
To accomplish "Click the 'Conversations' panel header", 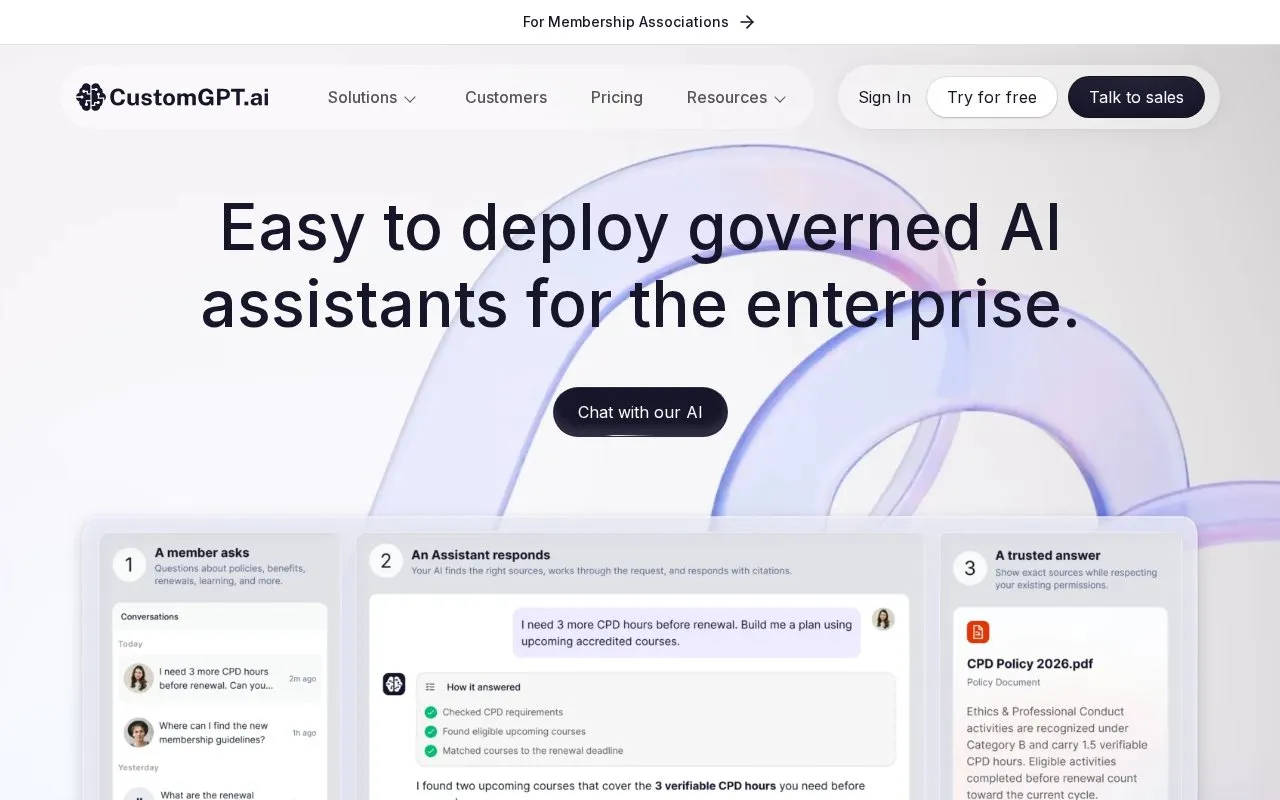I will click(150, 616).
